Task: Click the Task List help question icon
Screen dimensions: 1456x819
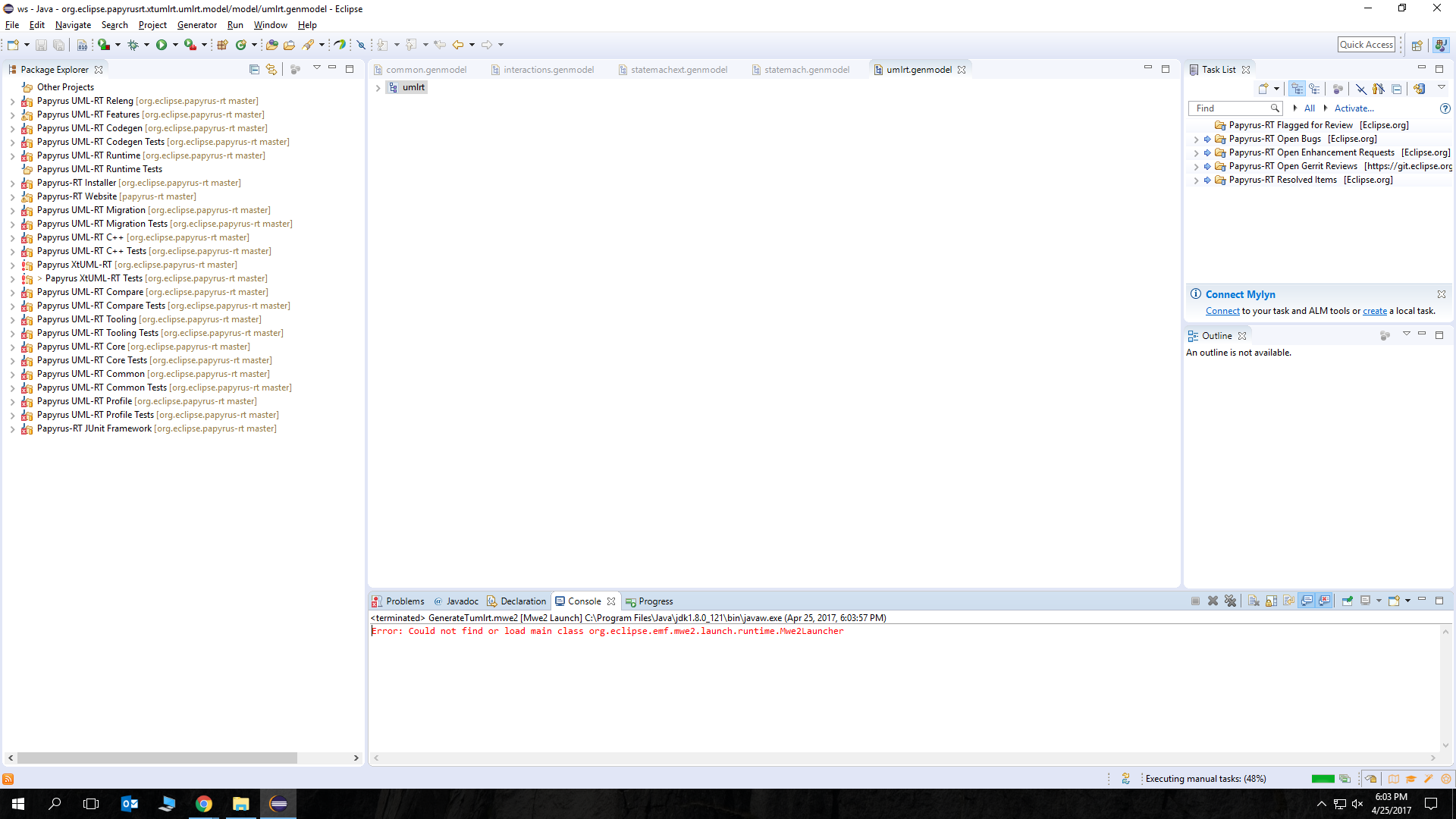Action: click(x=1445, y=108)
